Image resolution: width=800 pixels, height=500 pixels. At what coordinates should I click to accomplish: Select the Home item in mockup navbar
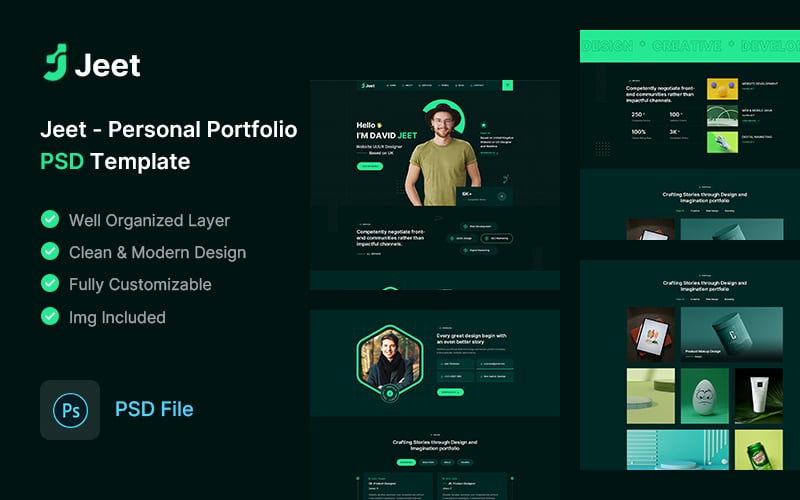(391, 86)
